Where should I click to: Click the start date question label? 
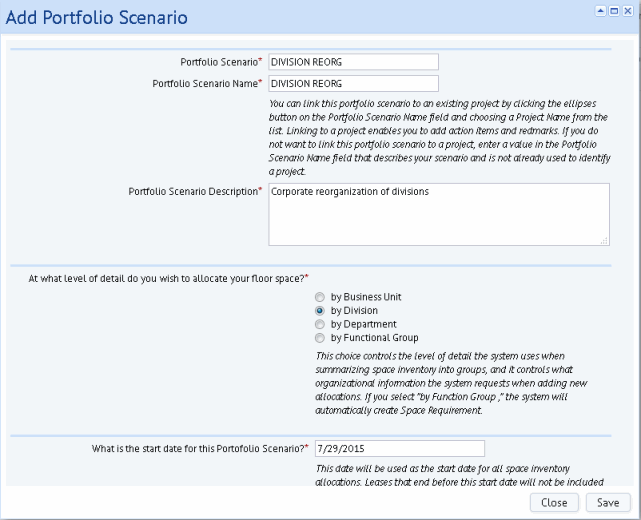click(199, 448)
